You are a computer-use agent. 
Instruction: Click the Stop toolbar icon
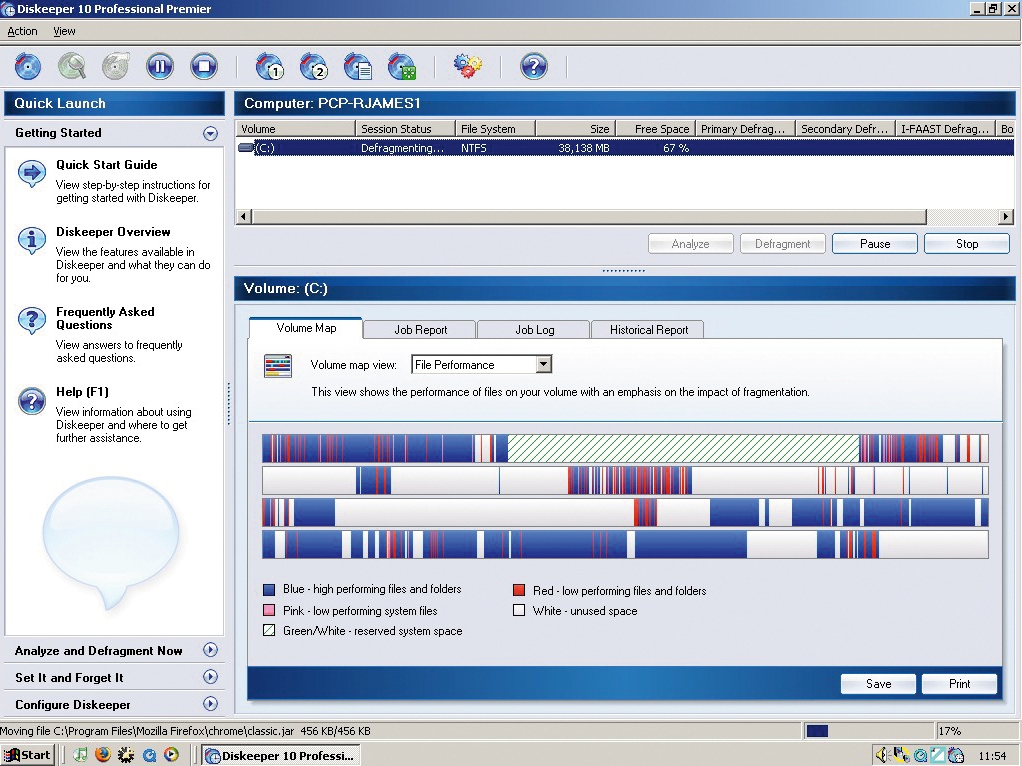click(x=204, y=66)
